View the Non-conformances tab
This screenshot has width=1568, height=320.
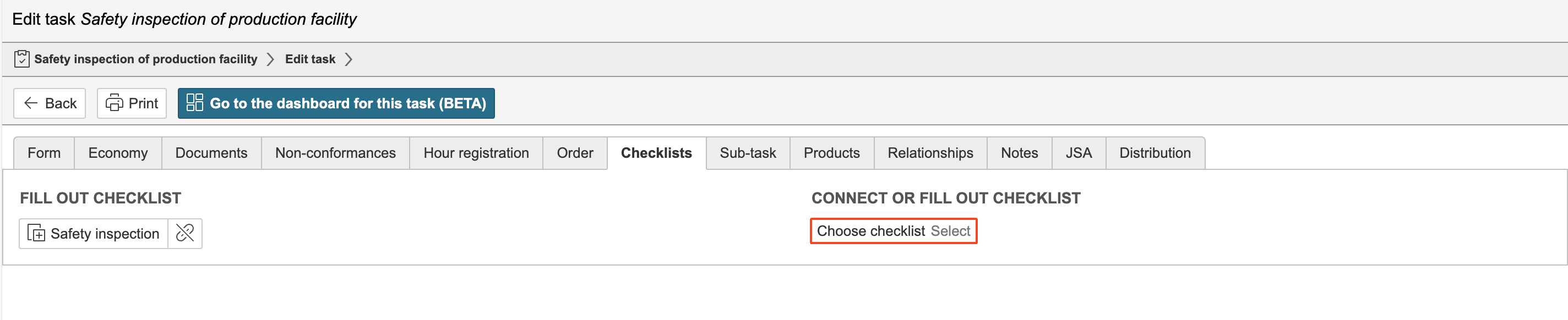pos(335,153)
